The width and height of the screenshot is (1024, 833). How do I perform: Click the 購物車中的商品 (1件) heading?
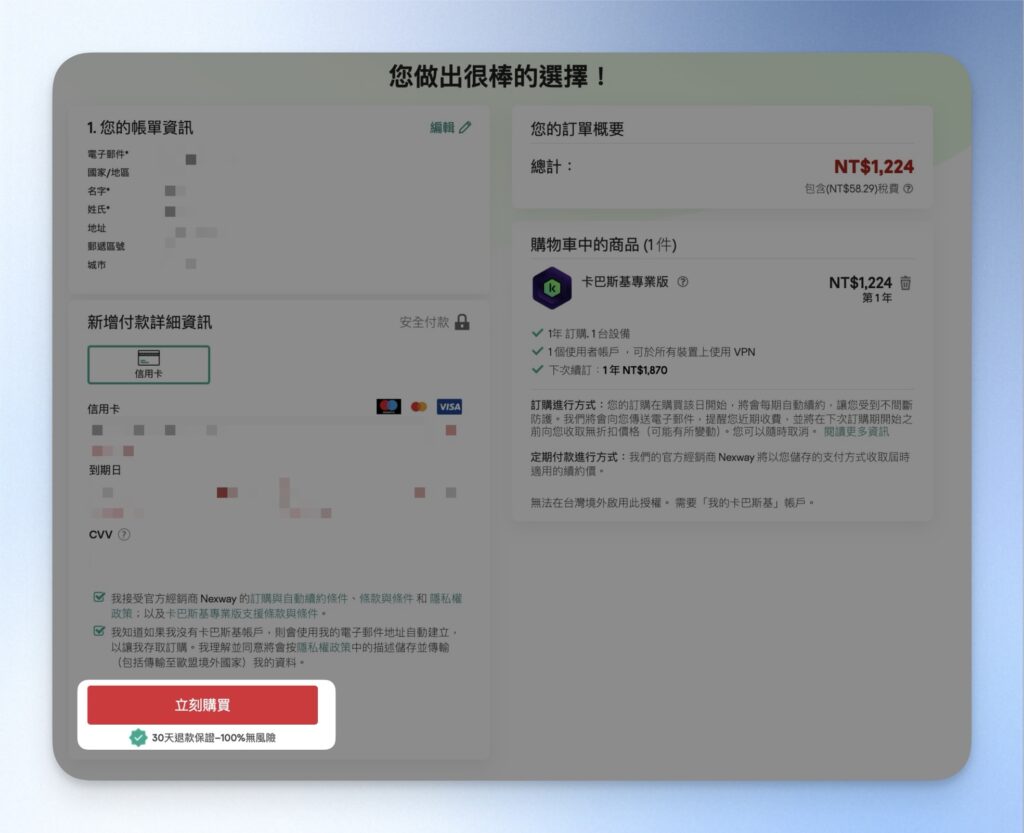(x=603, y=245)
